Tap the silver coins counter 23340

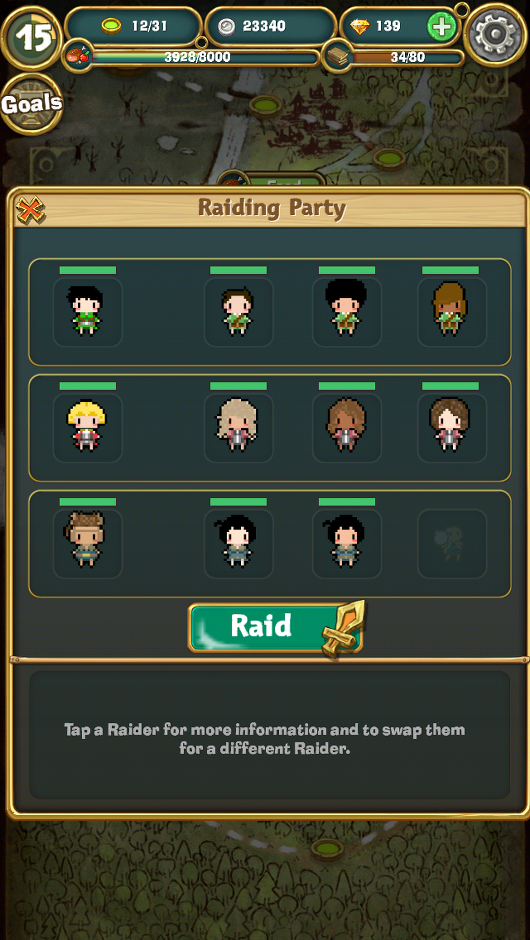point(271,26)
